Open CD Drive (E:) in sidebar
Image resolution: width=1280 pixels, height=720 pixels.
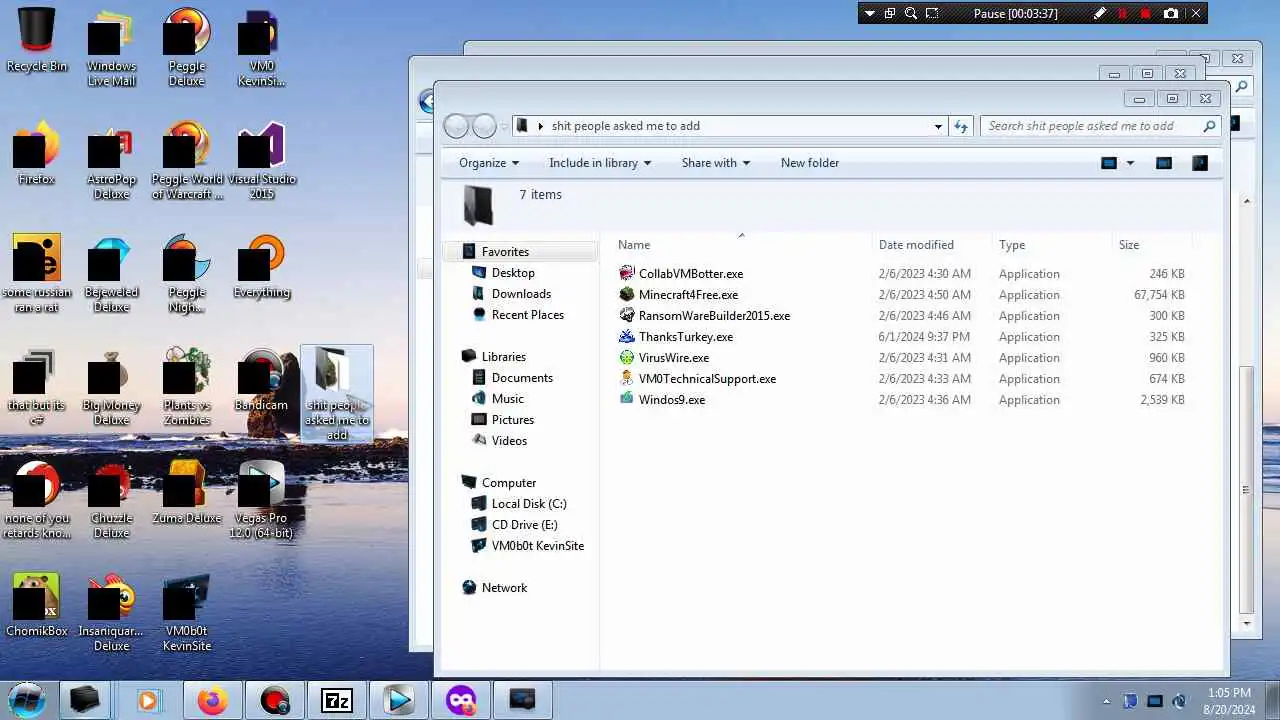[x=514, y=525]
